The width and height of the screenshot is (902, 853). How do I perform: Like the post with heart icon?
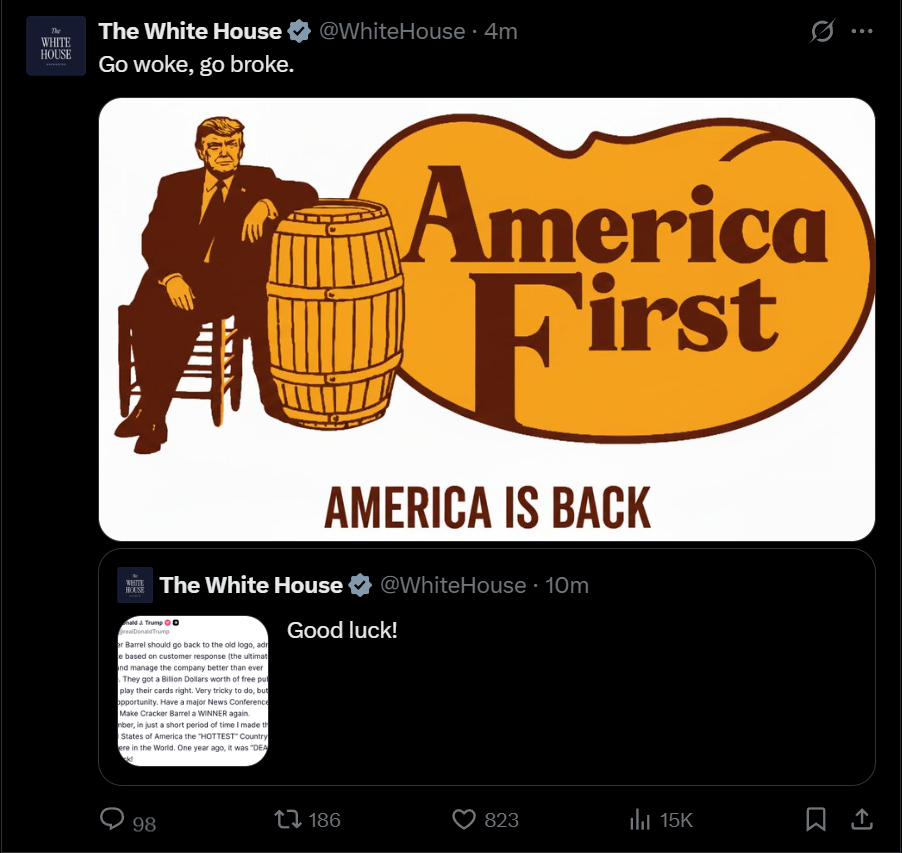pyautogui.click(x=464, y=819)
